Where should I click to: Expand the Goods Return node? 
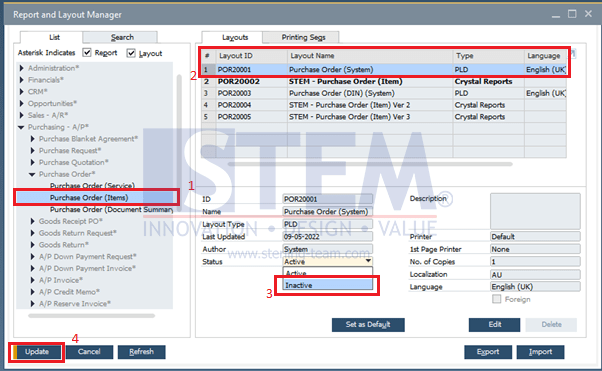(x=33, y=245)
